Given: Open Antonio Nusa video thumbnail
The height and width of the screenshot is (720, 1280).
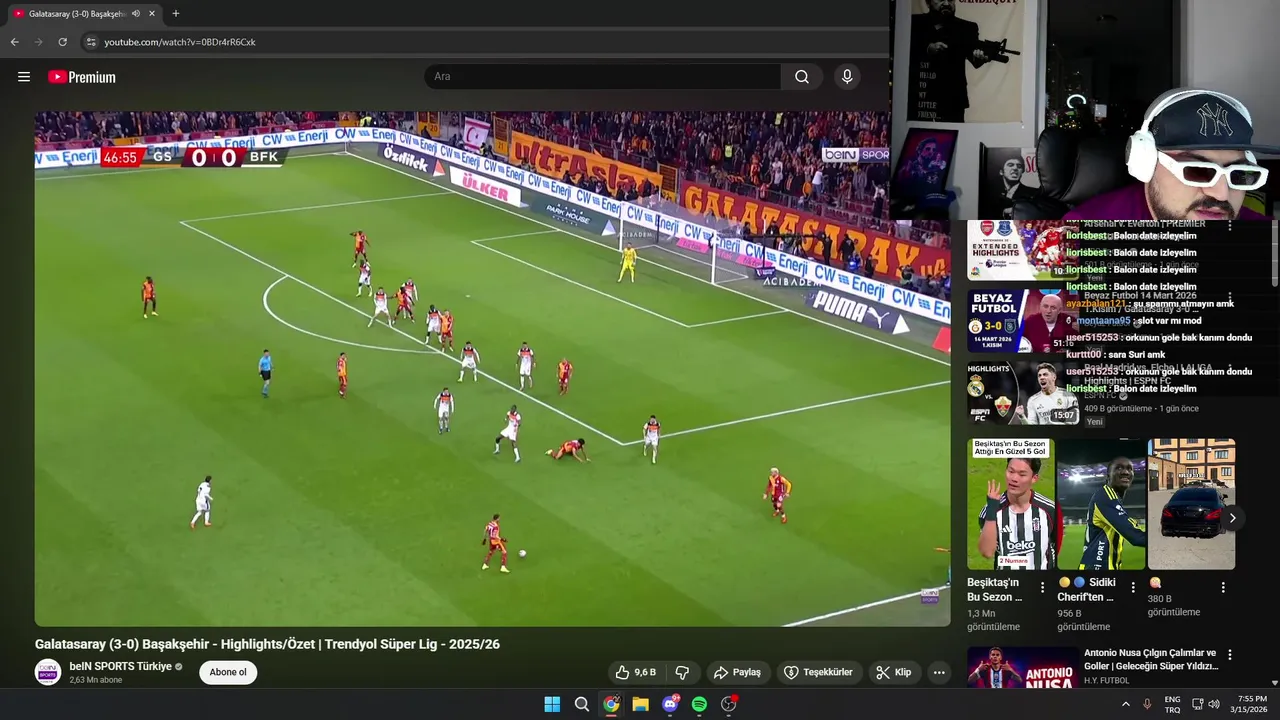Looking at the screenshot, I should tap(1022, 667).
